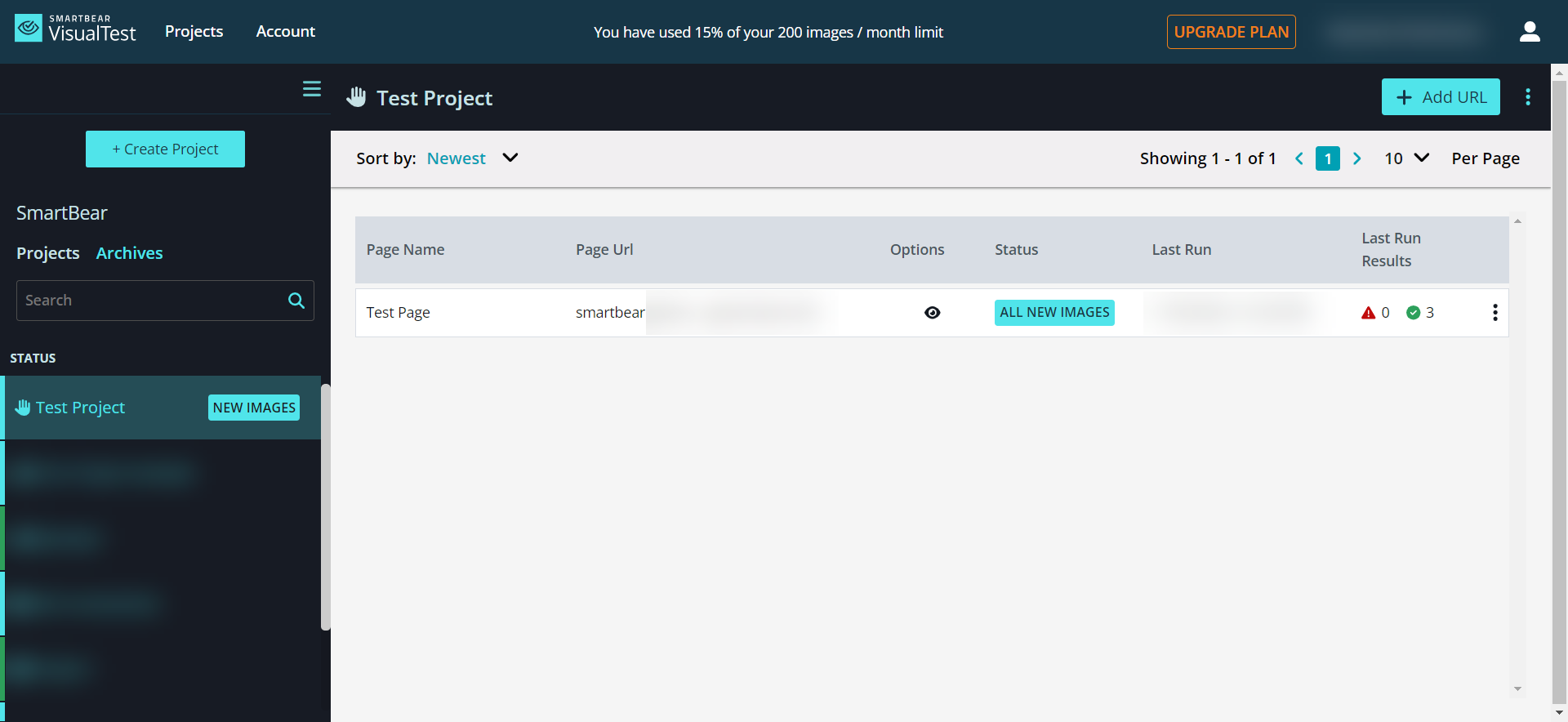The height and width of the screenshot is (722, 1568).
Task: Collapse the sidebar with hamburger icon
Action: coord(311,89)
